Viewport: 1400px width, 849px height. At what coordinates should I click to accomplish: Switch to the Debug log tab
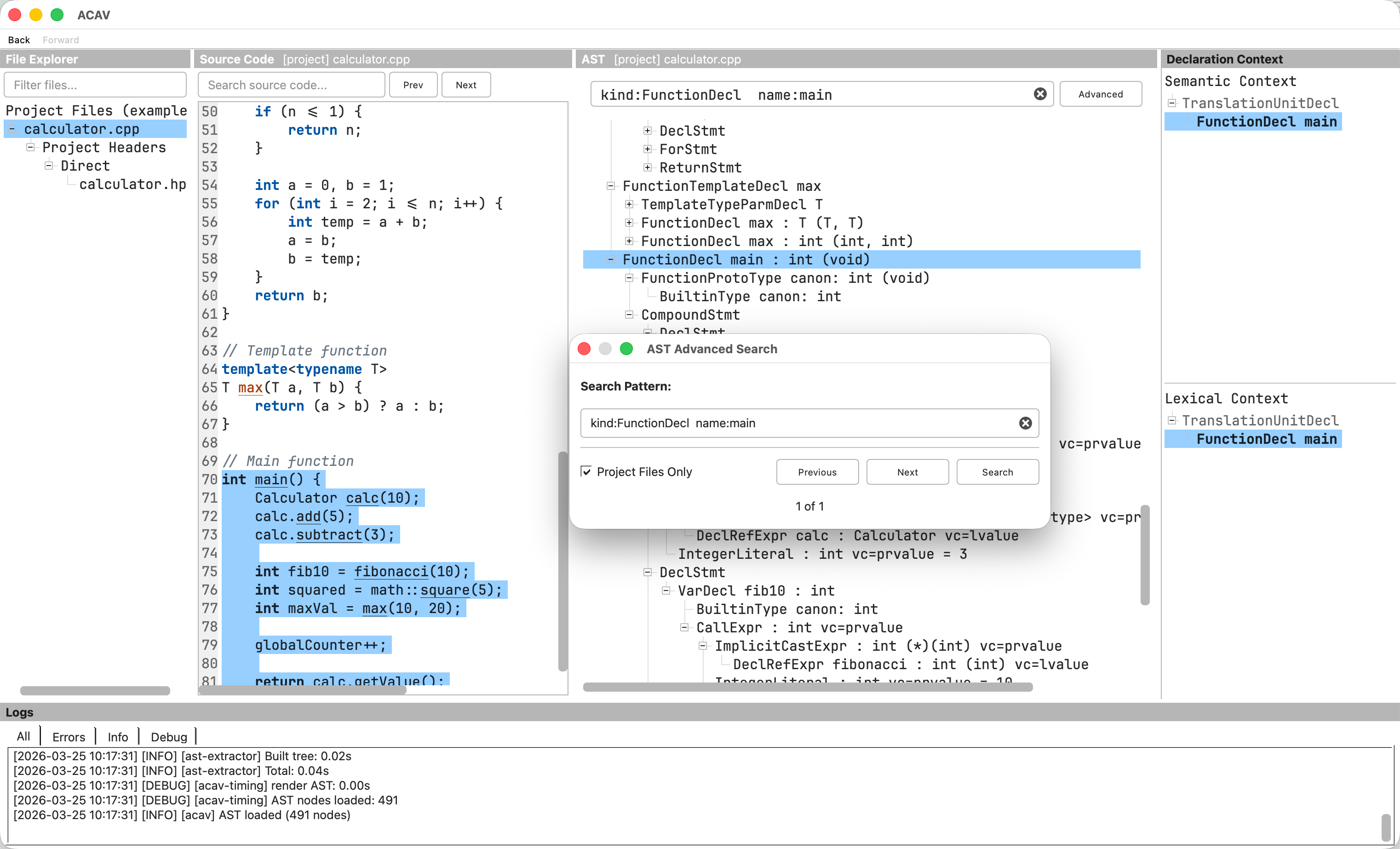(x=168, y=736)
